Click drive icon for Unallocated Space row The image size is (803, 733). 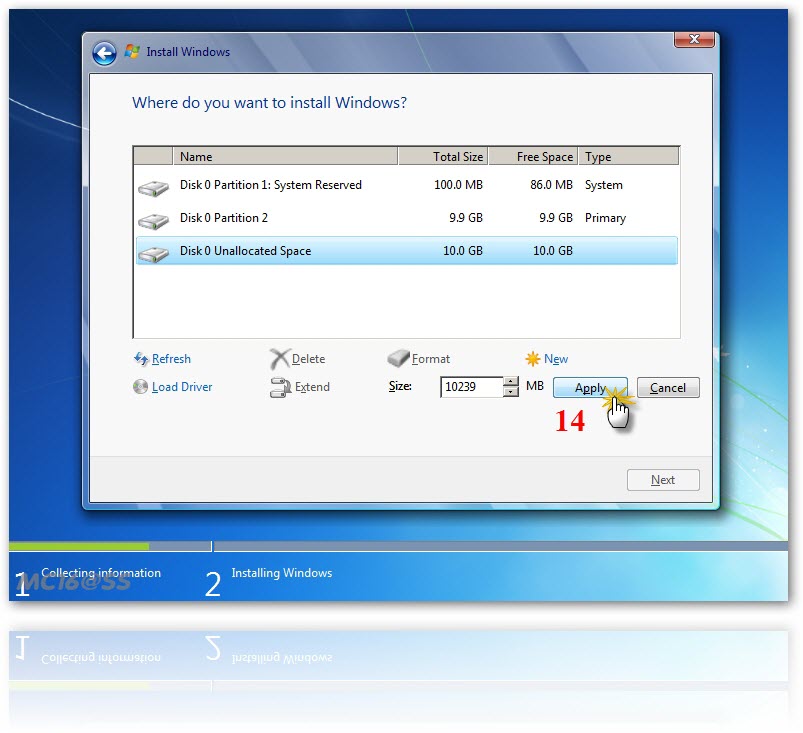[x=153, y=254]
